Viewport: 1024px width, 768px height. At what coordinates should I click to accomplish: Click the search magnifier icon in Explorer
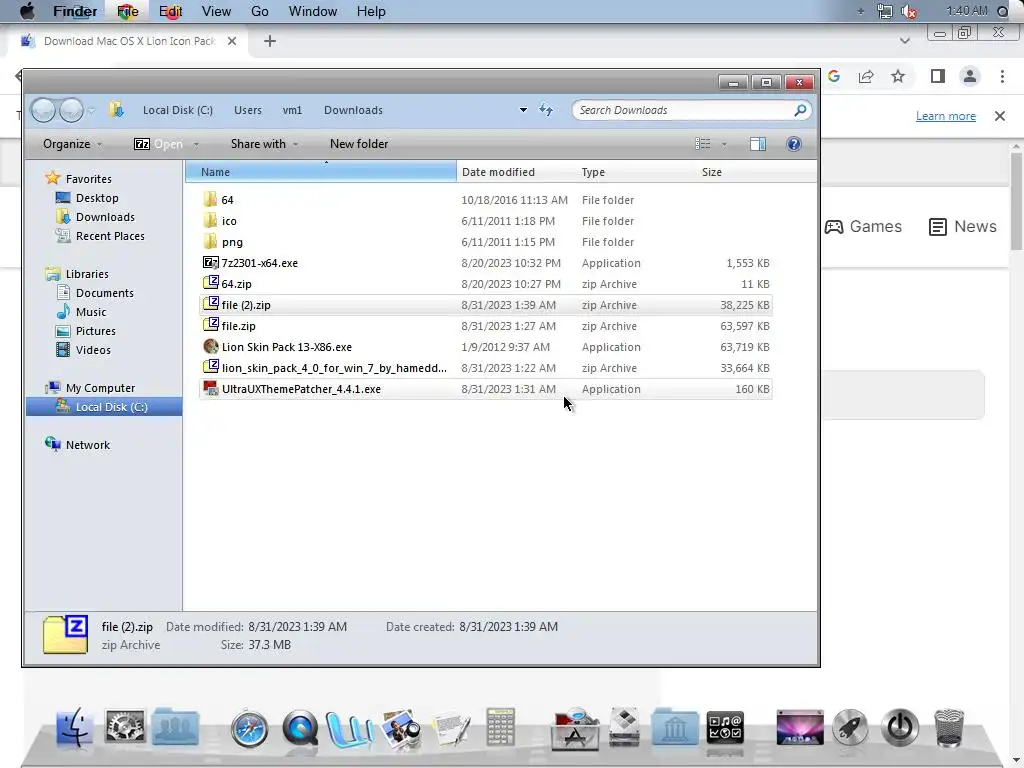[x=800, y=110]
